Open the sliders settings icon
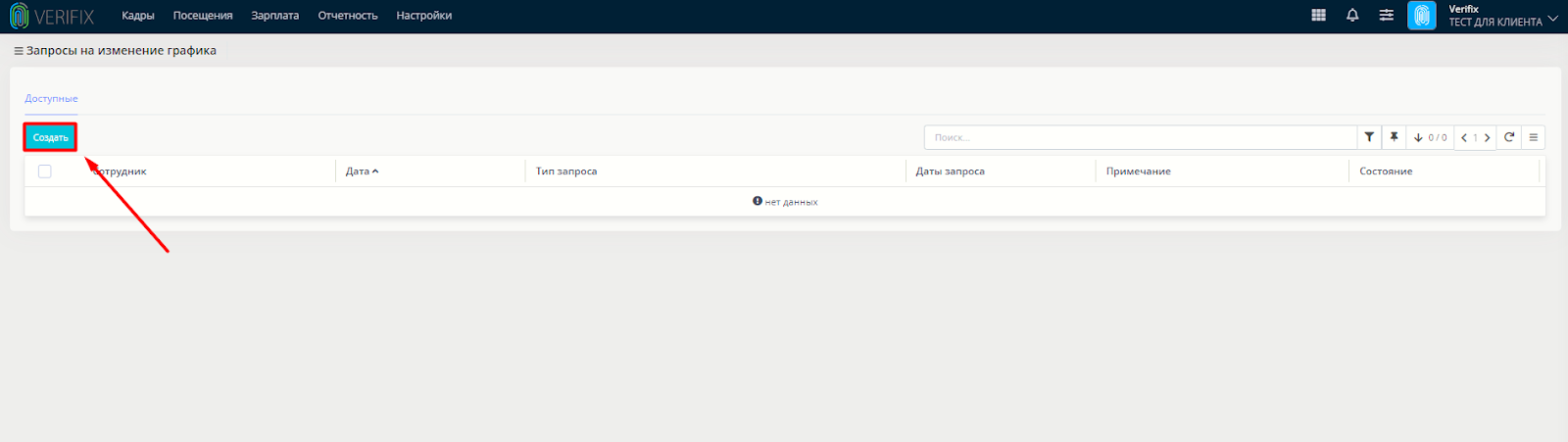The width and height of the screenshot is (1568, 442). pyautogui.click(x=1386, y=15)
